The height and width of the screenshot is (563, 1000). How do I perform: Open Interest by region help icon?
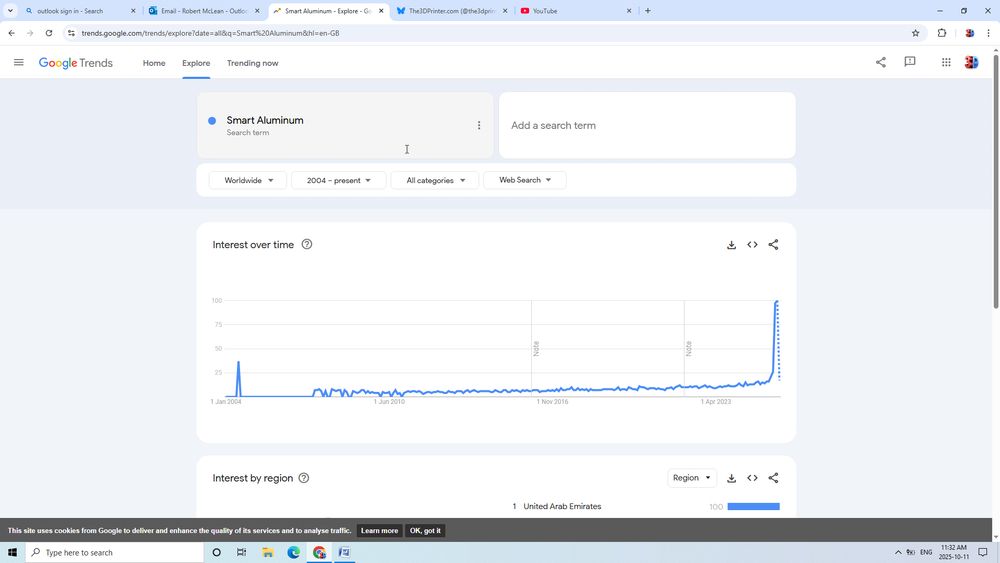pos(304,478)
